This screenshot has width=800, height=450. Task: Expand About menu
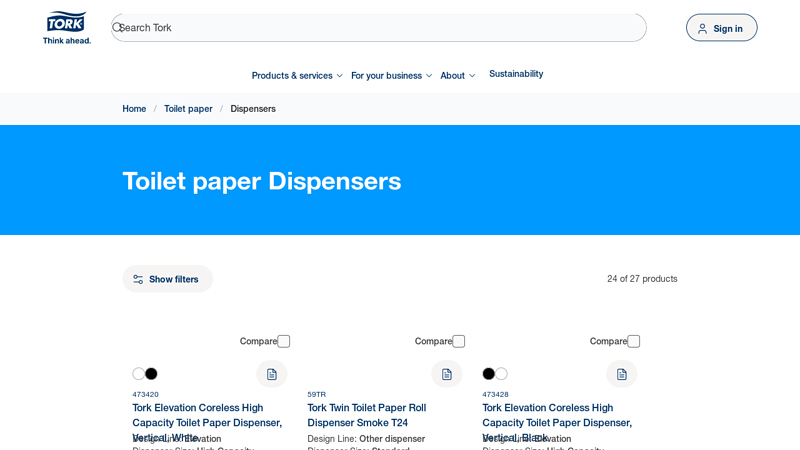(458, 76)
